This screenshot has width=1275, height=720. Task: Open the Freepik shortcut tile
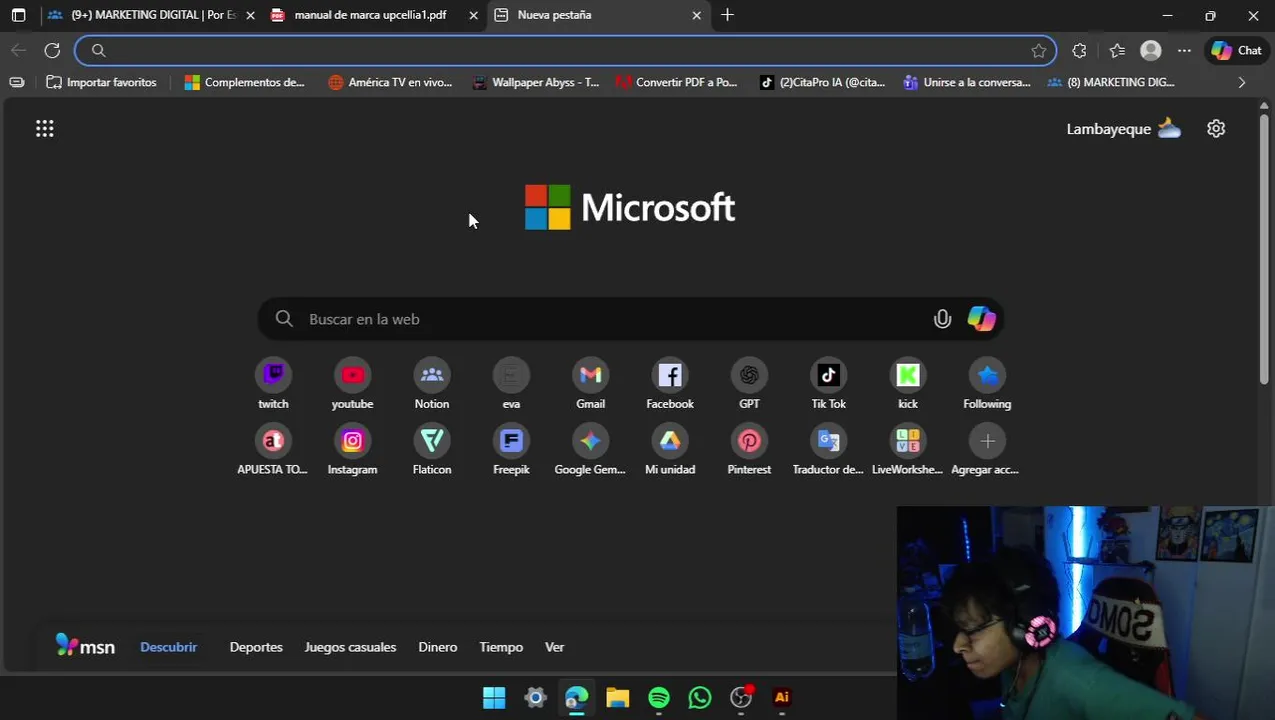coord(511,450)
